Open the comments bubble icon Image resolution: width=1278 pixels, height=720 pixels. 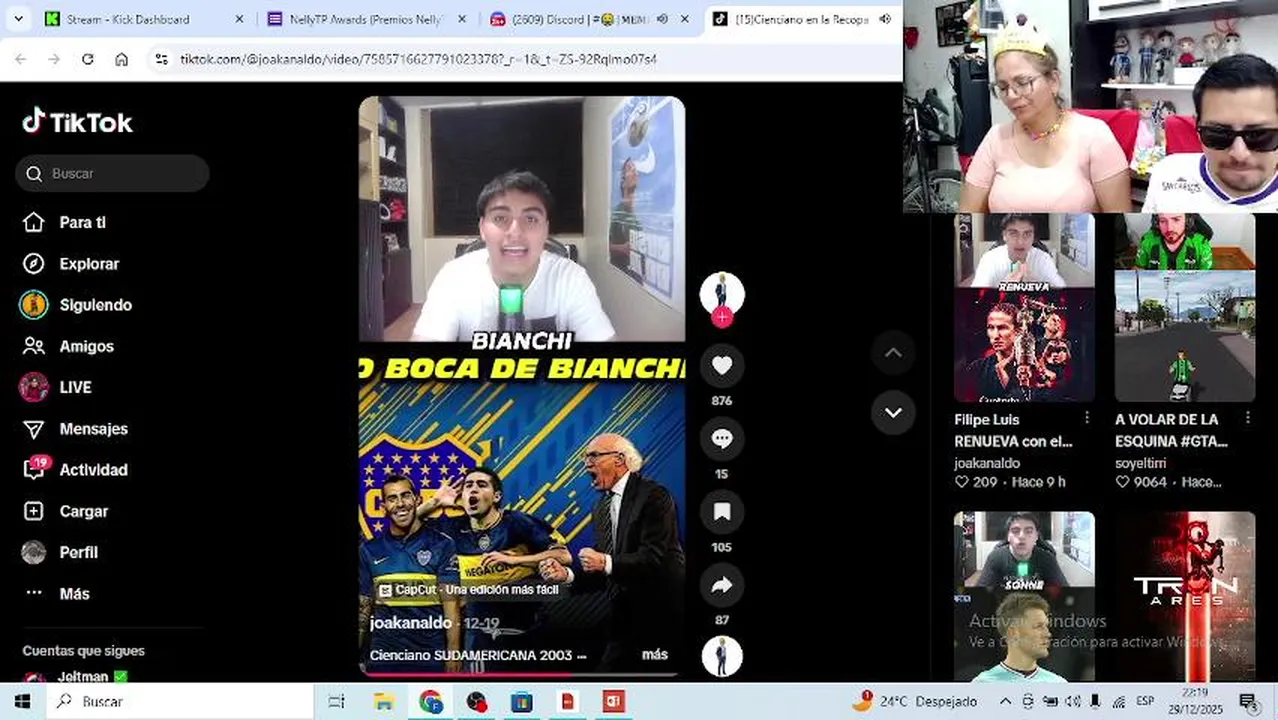point(722,439)
